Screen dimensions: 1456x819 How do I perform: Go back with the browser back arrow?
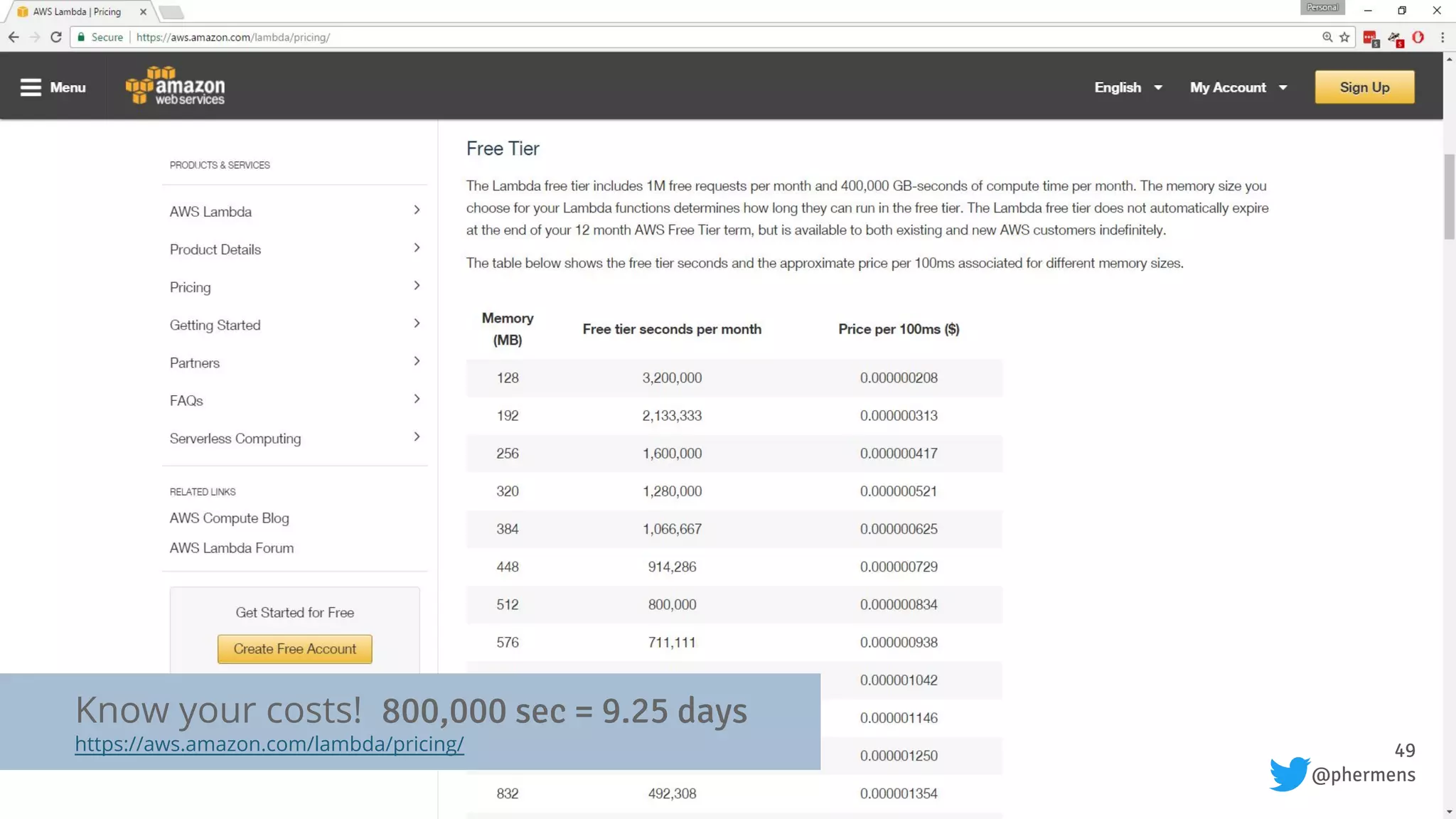coord(14,37)
